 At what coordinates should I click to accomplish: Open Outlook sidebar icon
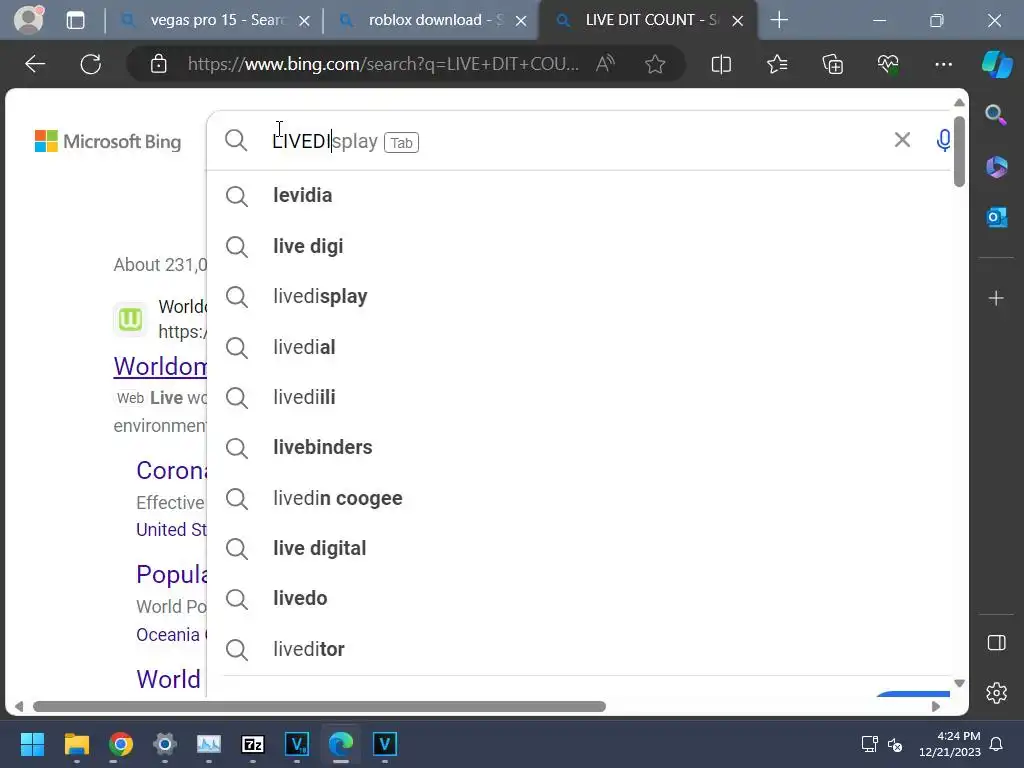click(996, 217)
